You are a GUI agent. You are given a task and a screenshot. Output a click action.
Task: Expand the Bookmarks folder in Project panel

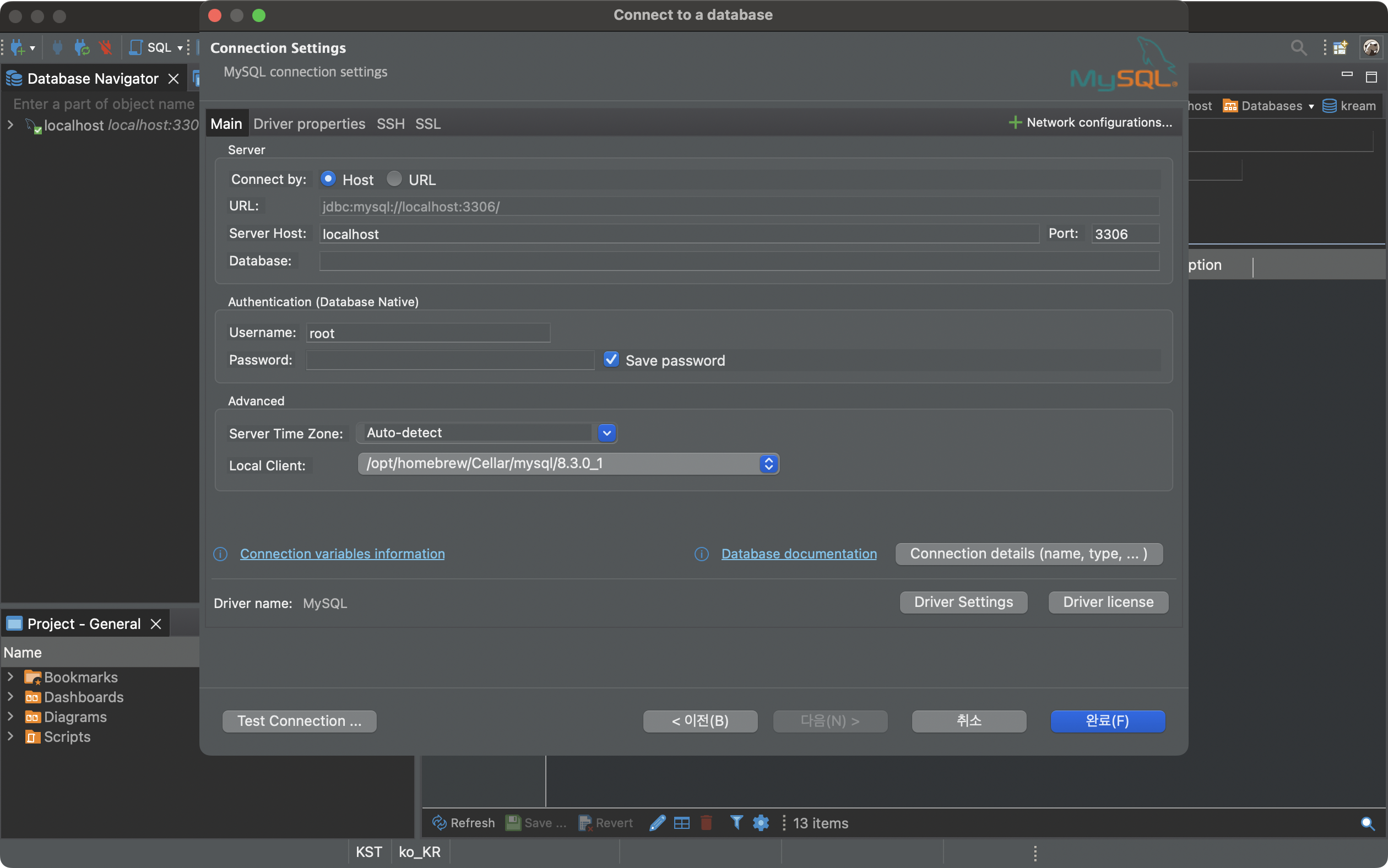(10, 677)
